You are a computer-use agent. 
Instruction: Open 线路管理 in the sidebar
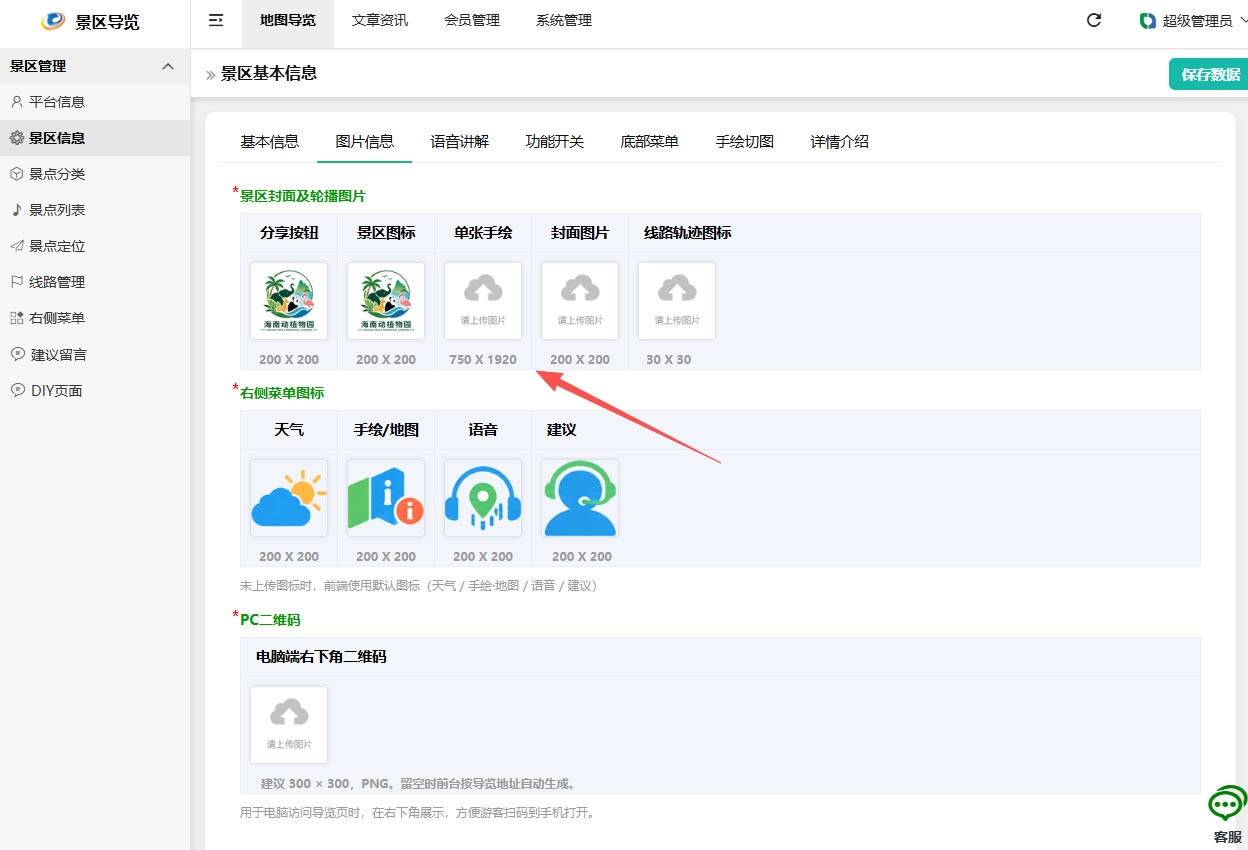click(95, 282)
